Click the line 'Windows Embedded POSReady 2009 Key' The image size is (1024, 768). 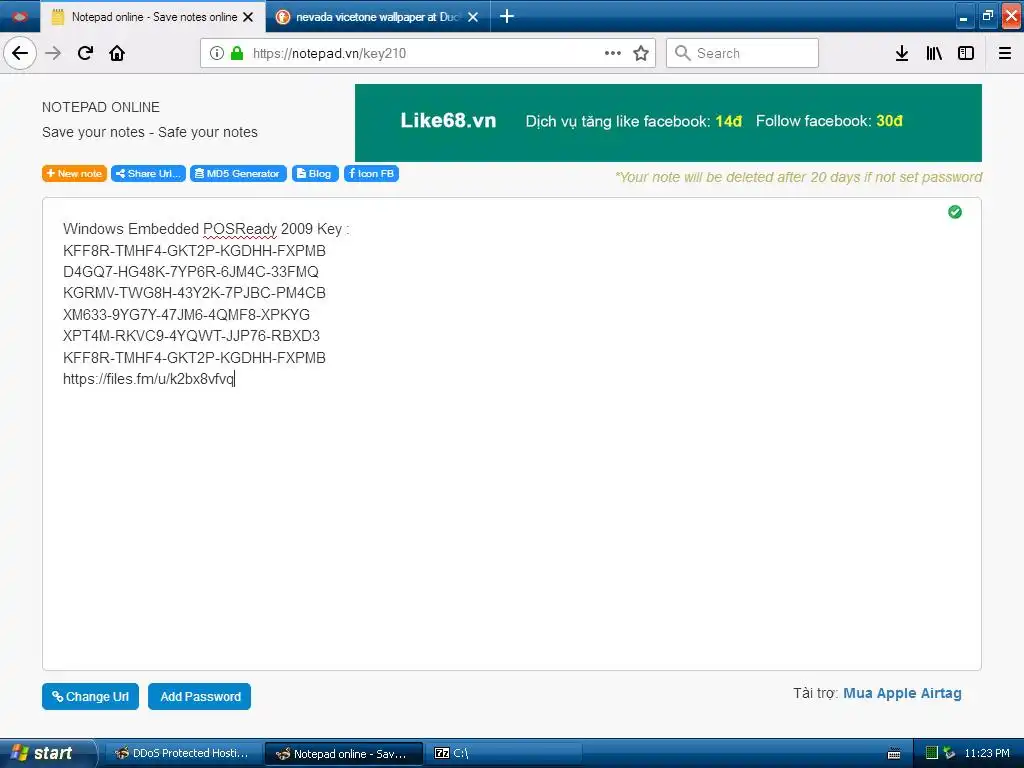tap(206, 229)
